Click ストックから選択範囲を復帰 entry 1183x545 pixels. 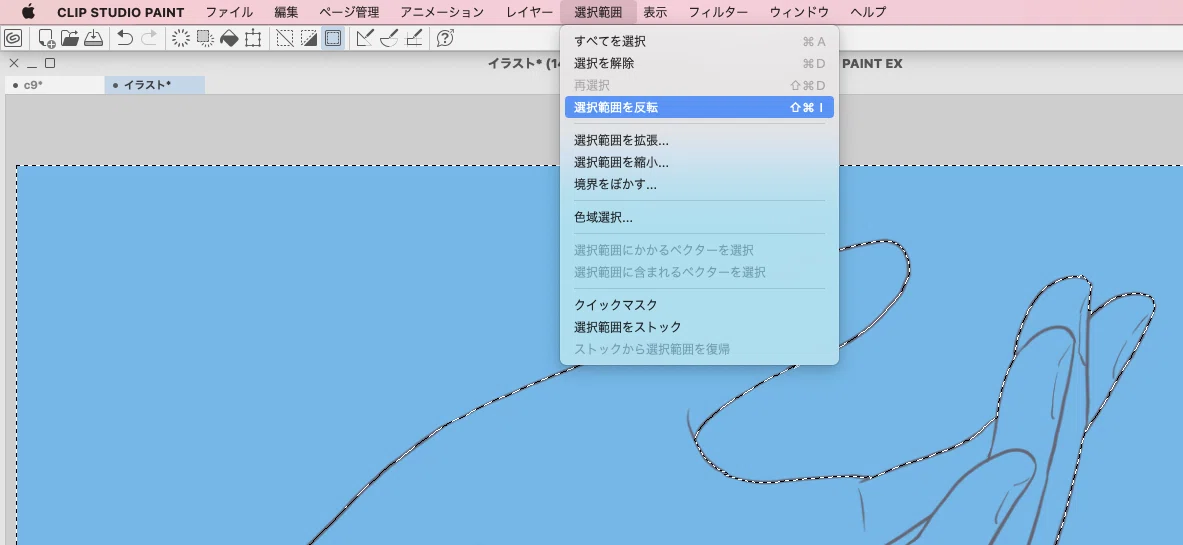pos(699,349)
